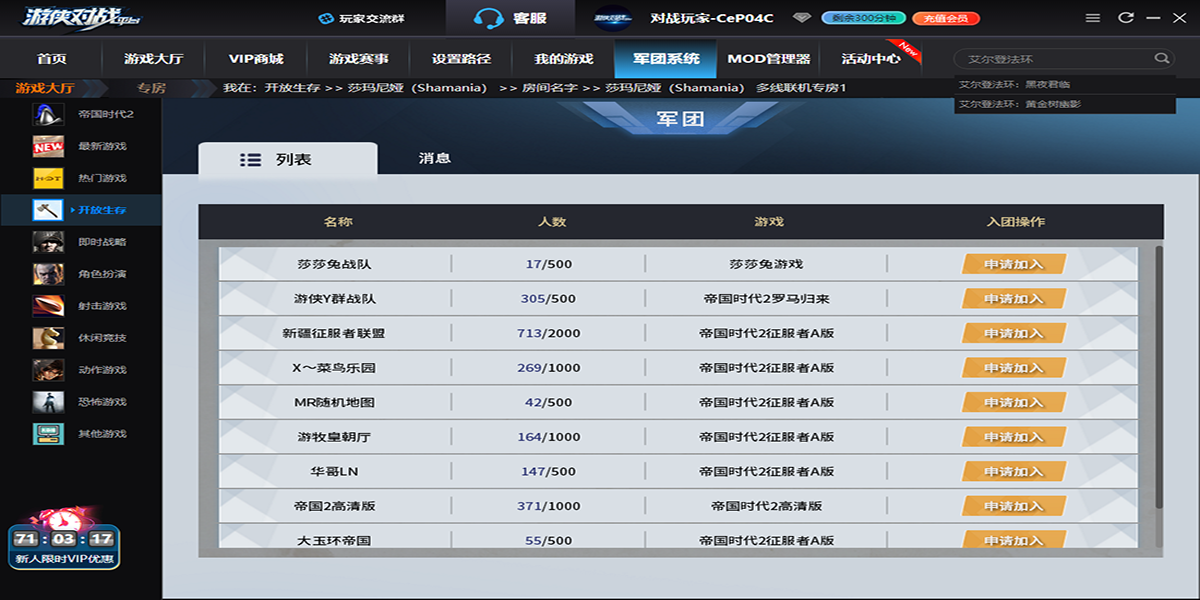Click member count 713/2000

(548, 333)
